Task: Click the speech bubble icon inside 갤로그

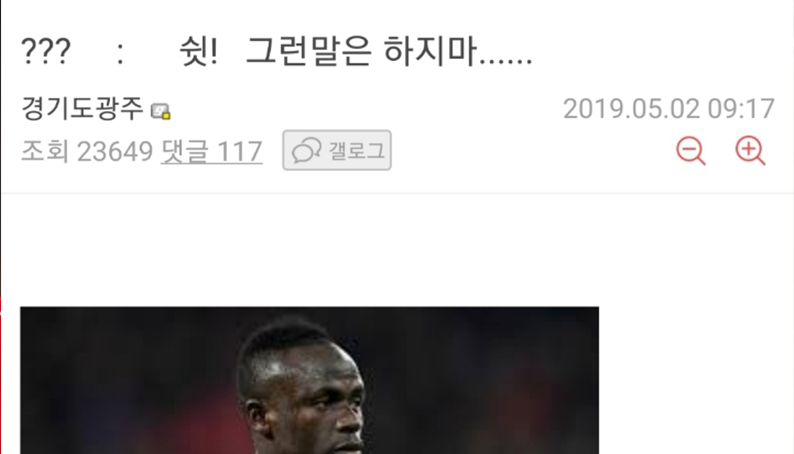Action: (307, 150)
